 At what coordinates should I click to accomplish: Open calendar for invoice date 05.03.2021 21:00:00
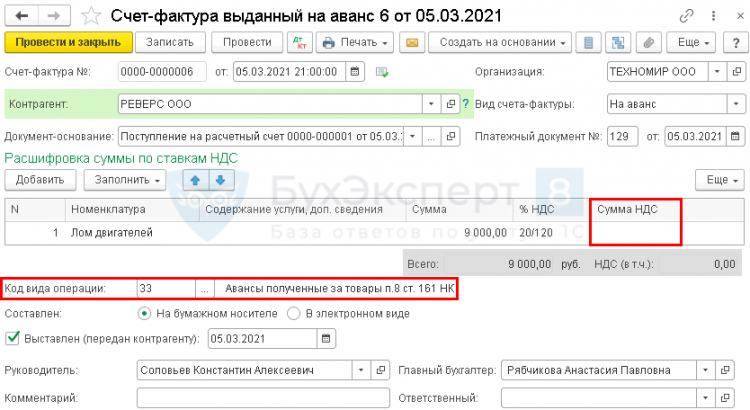pos(355,72)
